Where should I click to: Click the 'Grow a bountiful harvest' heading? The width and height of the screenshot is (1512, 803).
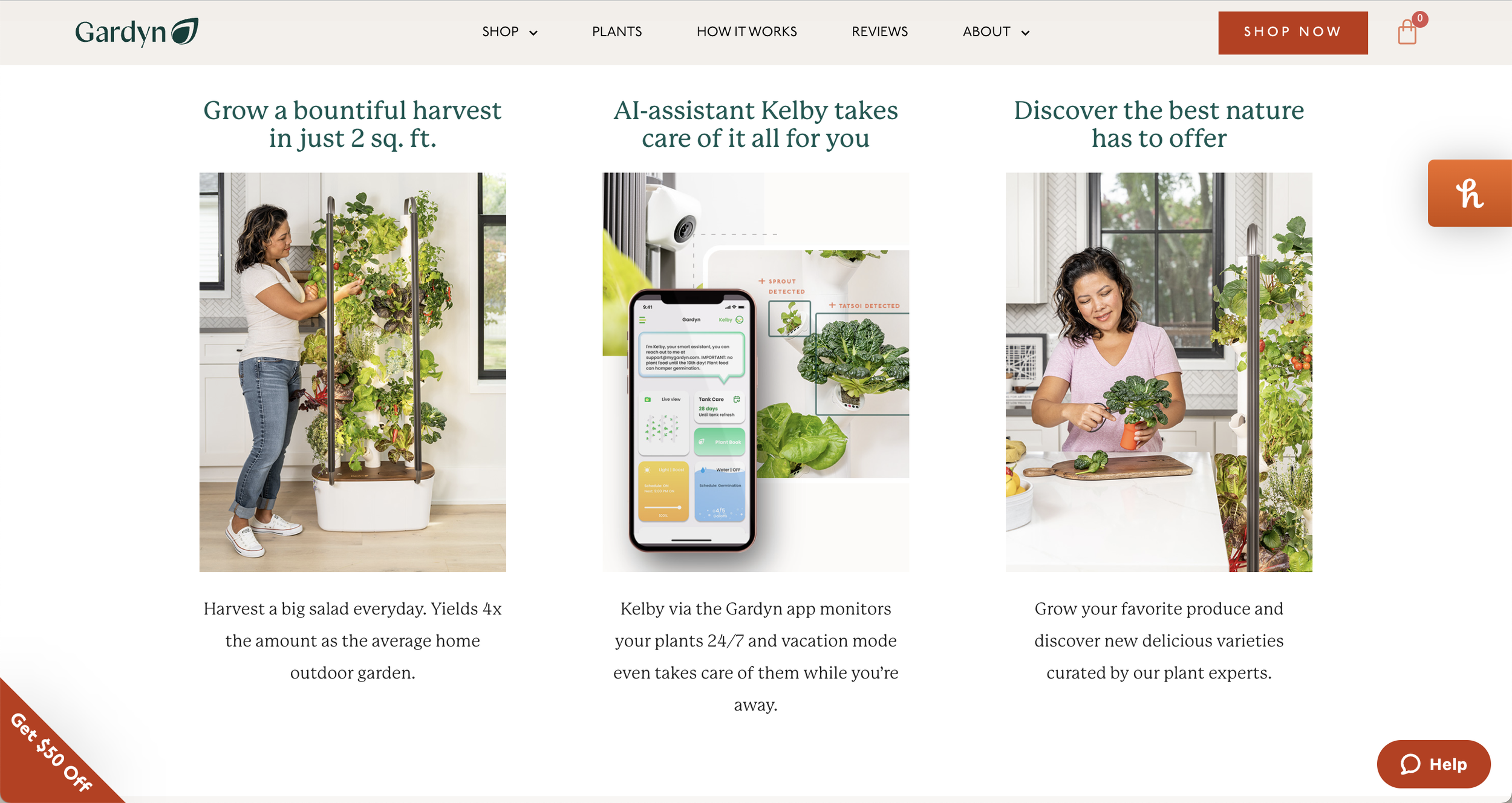click(x=353, y=124)
